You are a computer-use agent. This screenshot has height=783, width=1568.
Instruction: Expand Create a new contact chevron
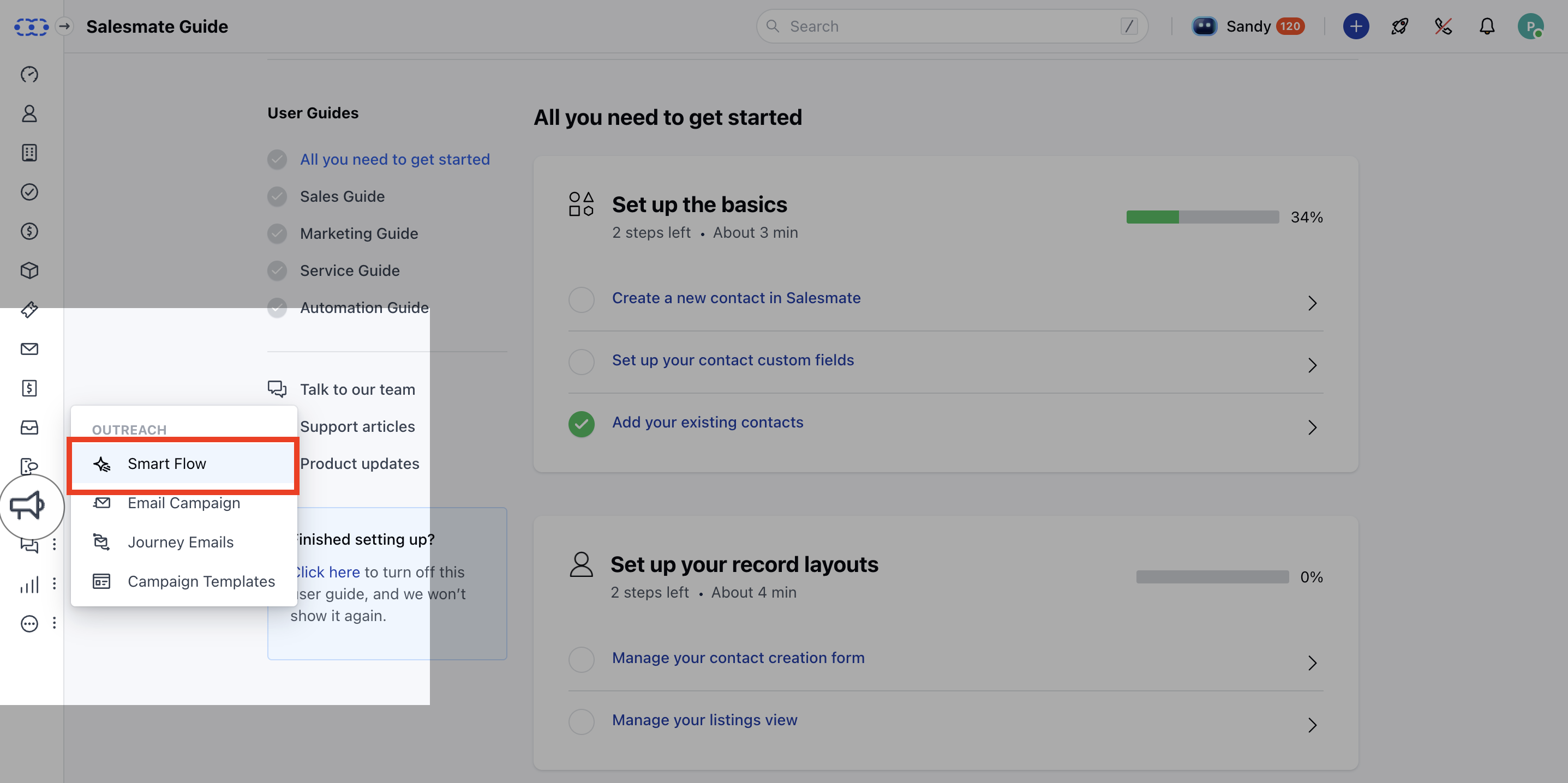pyautogui.click(x=1312, y=303)
